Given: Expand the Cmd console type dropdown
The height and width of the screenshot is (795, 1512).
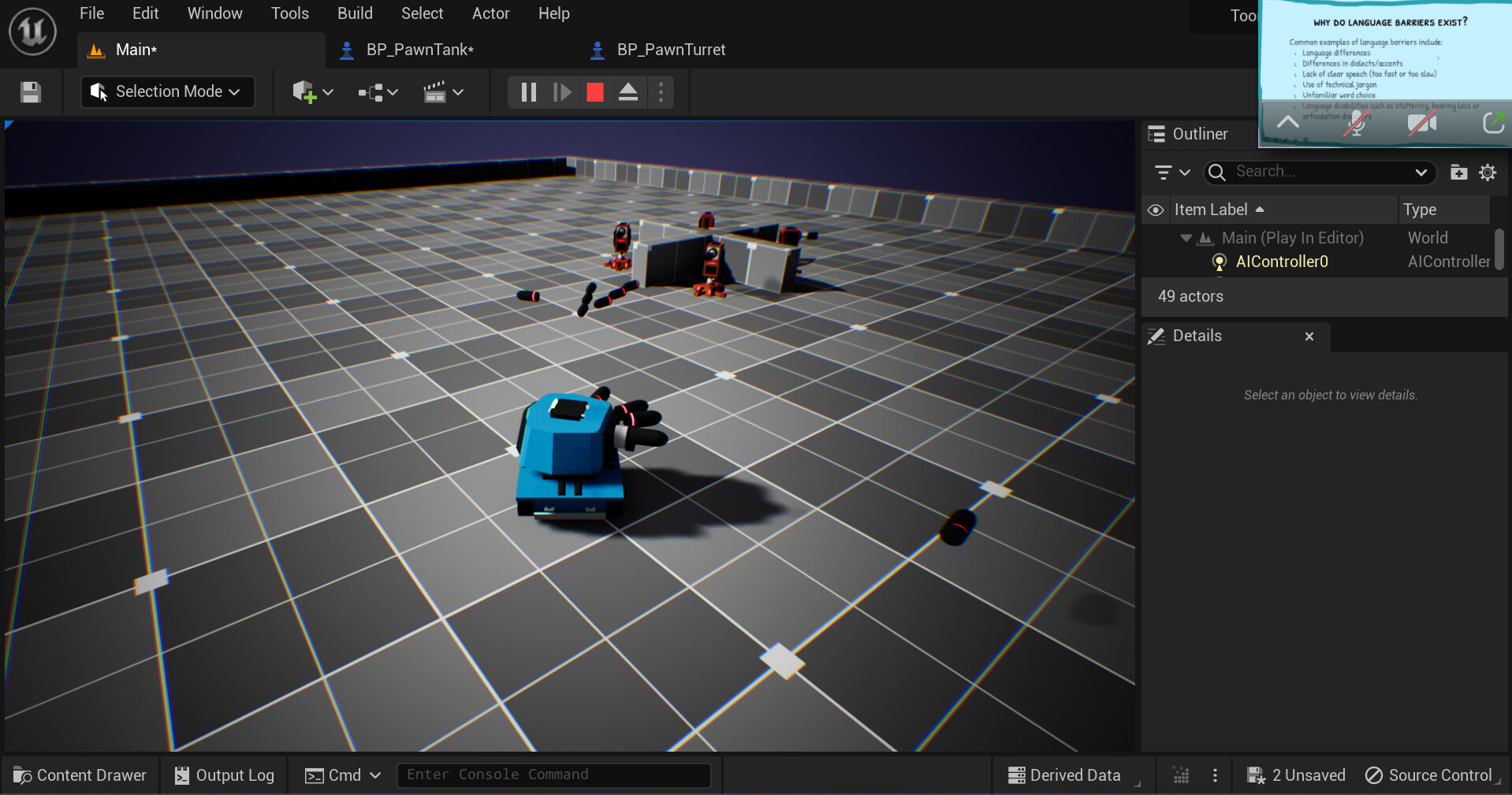Looking at the screenshot, I should 375,775.
